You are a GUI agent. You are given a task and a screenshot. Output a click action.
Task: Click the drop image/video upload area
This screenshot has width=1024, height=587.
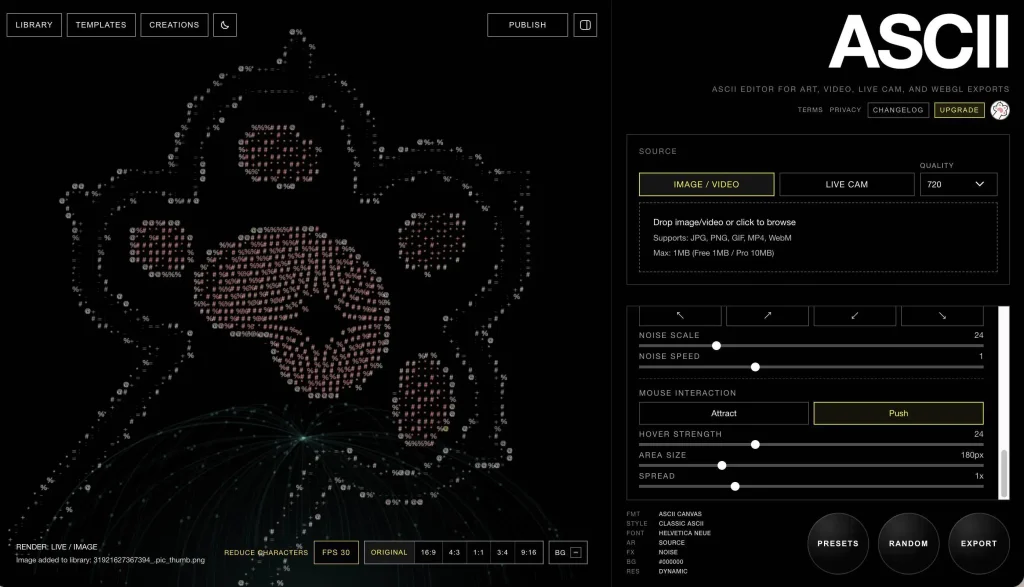[817, 237]
